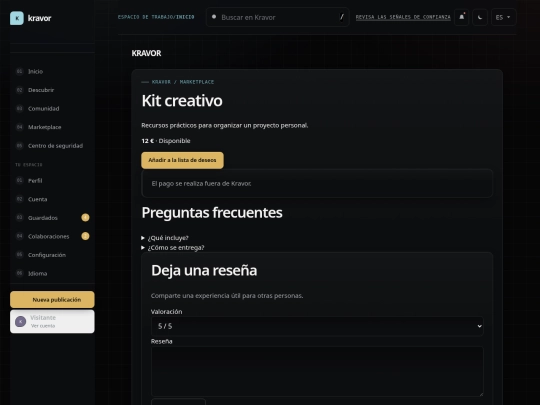Open Guardados in the sidebar
The image size is (540, 405).
tap(52, 218)
